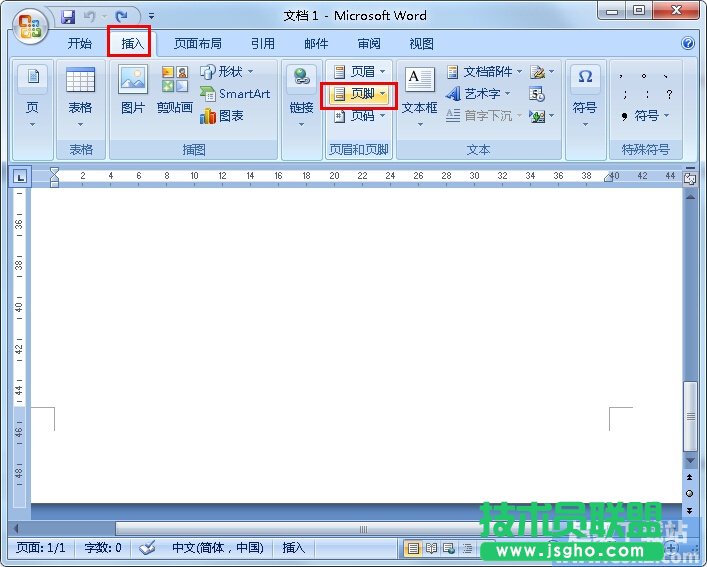707x567 pixels.
Task: Open the 形状 shapes gallery
Action: [227, 71]
